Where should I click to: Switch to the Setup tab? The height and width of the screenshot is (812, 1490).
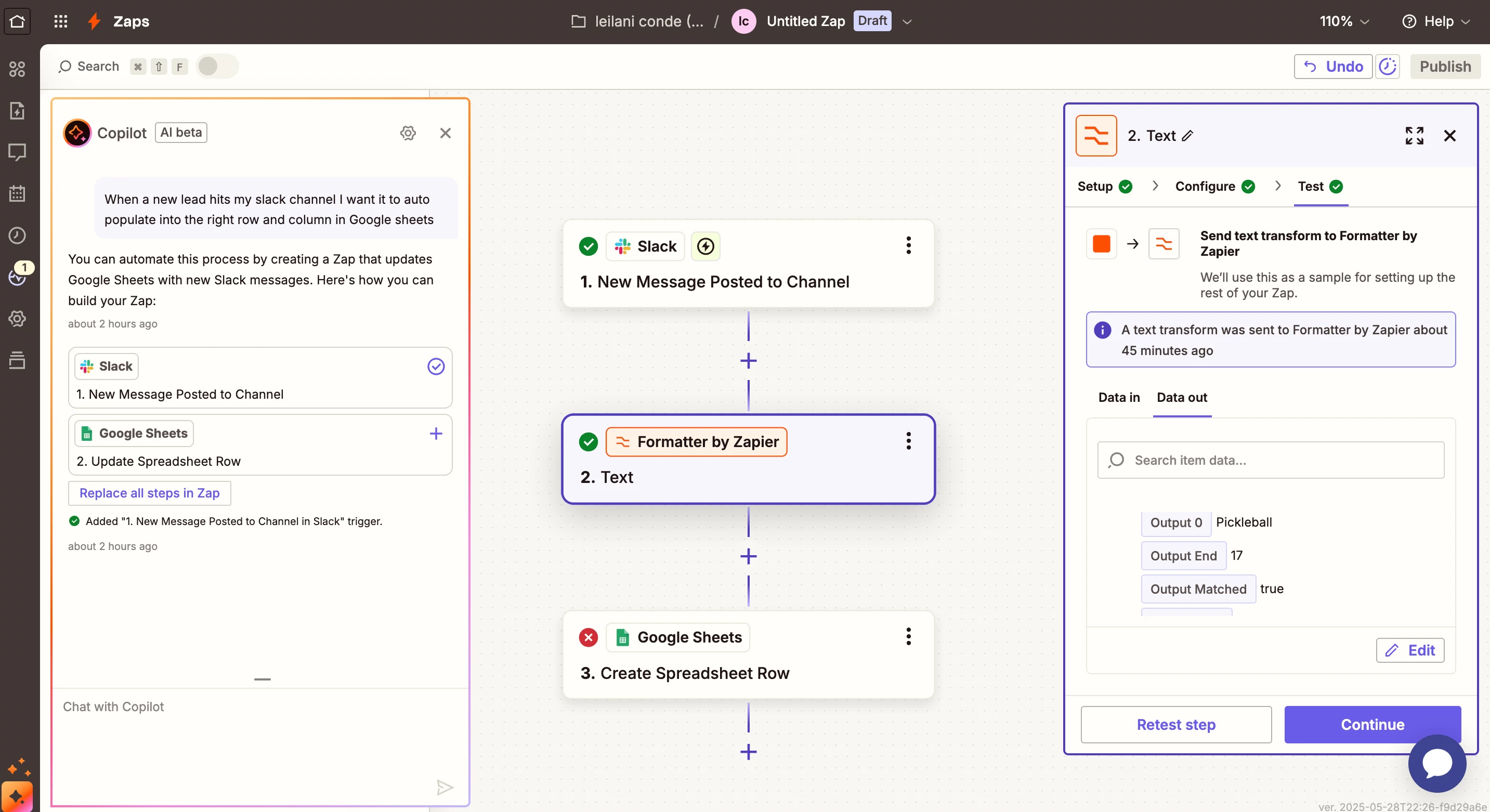(x=1104, y=186)
